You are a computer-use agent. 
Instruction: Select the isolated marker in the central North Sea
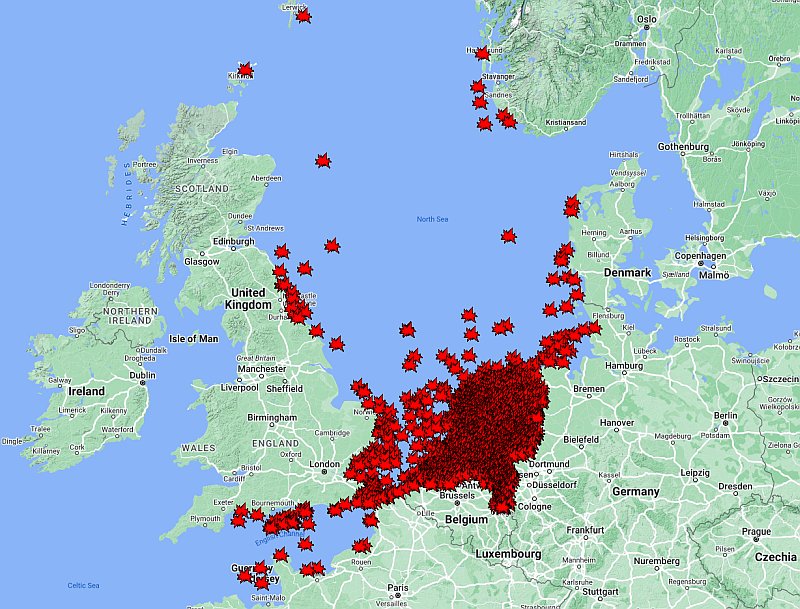pyautogui.click(x=323, y=160)
